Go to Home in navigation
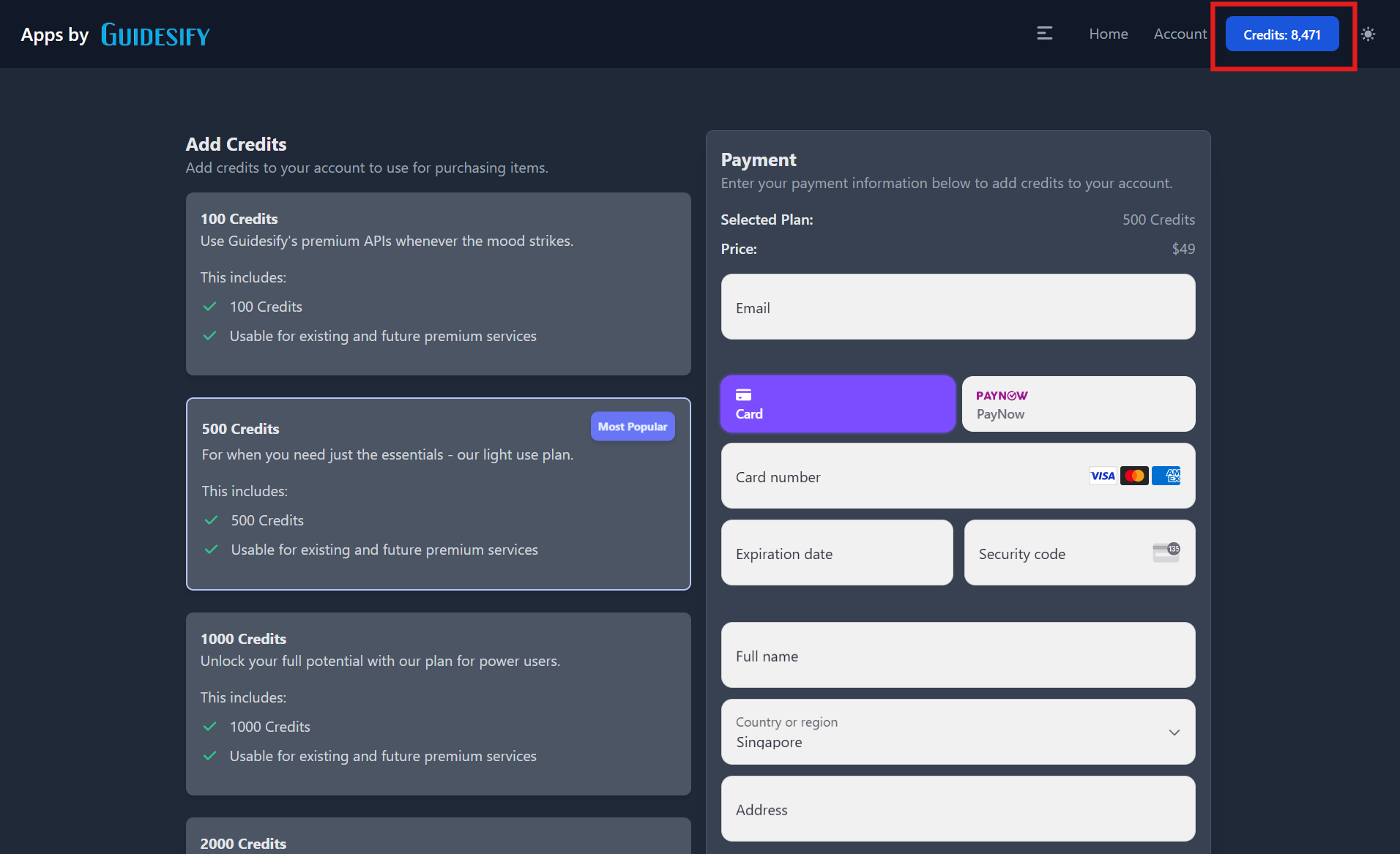This screenshot has width=1400, height=854. (x=1108, y=34)
